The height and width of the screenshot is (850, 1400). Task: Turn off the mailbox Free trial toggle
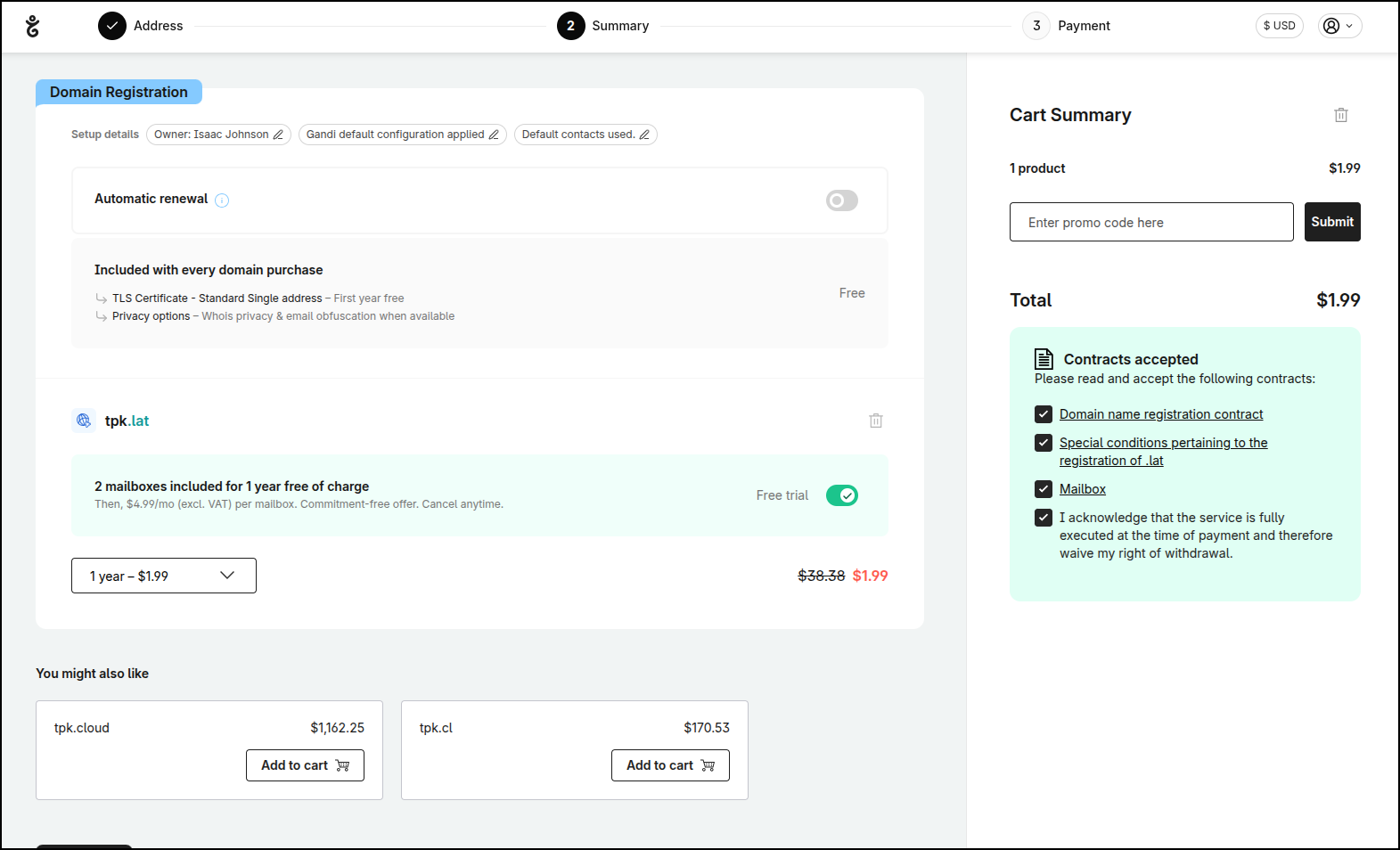(841, 495)
